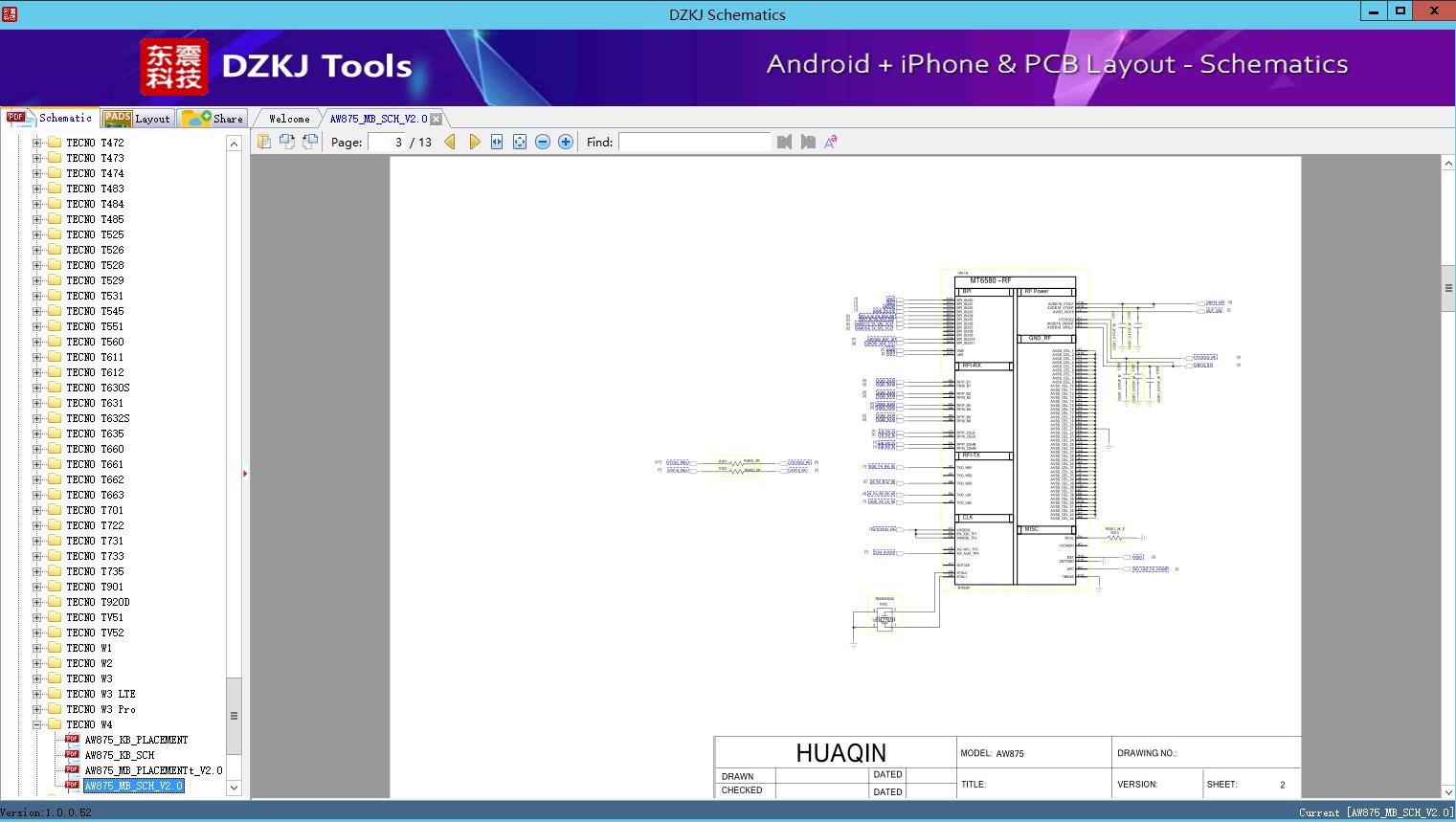The height and width of the screenshot is (822, 1456).
Task: Toggle match case search option
Action: (x=831, y=142)
